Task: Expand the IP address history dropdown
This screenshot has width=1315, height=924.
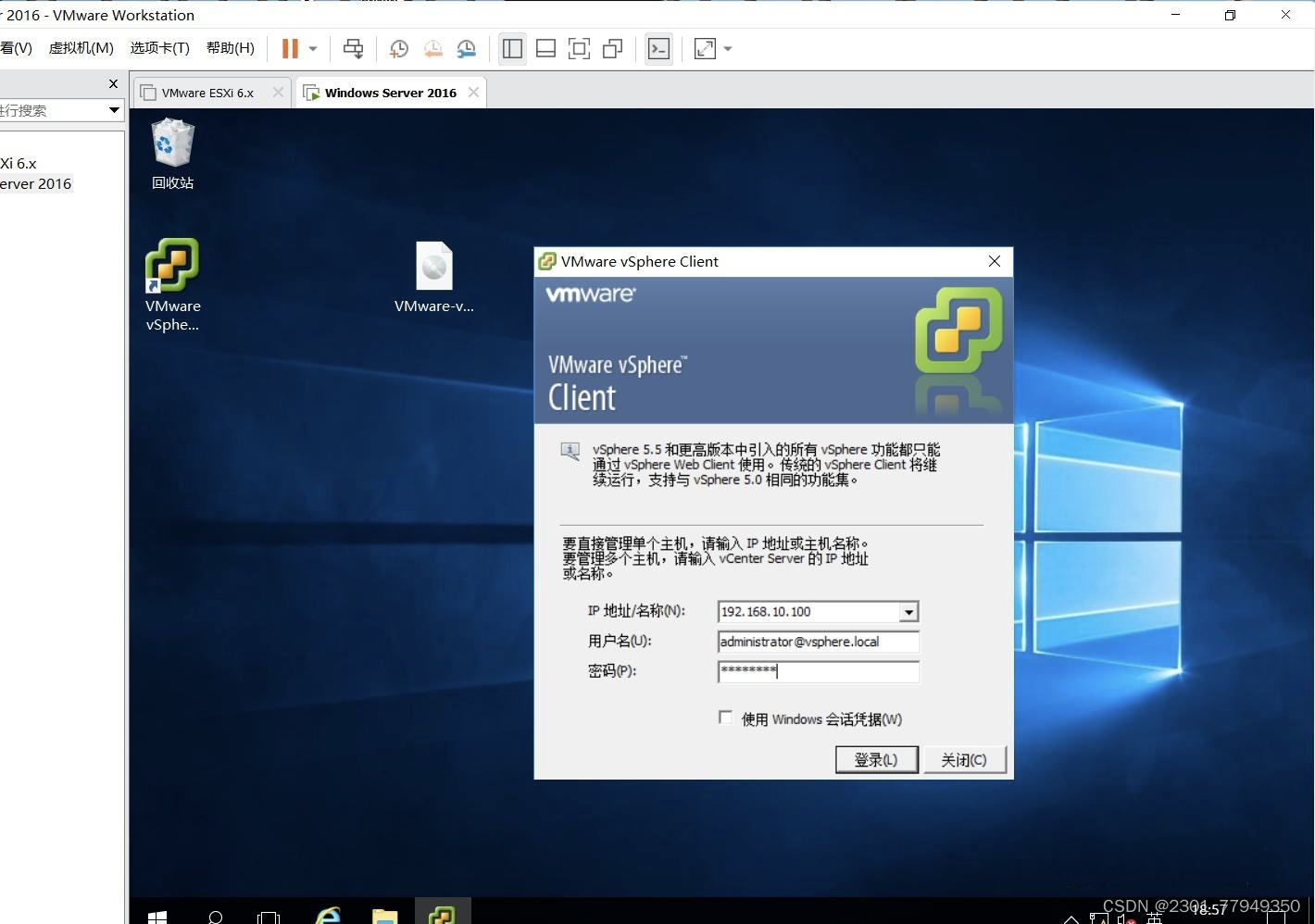Action: point(909,612)
